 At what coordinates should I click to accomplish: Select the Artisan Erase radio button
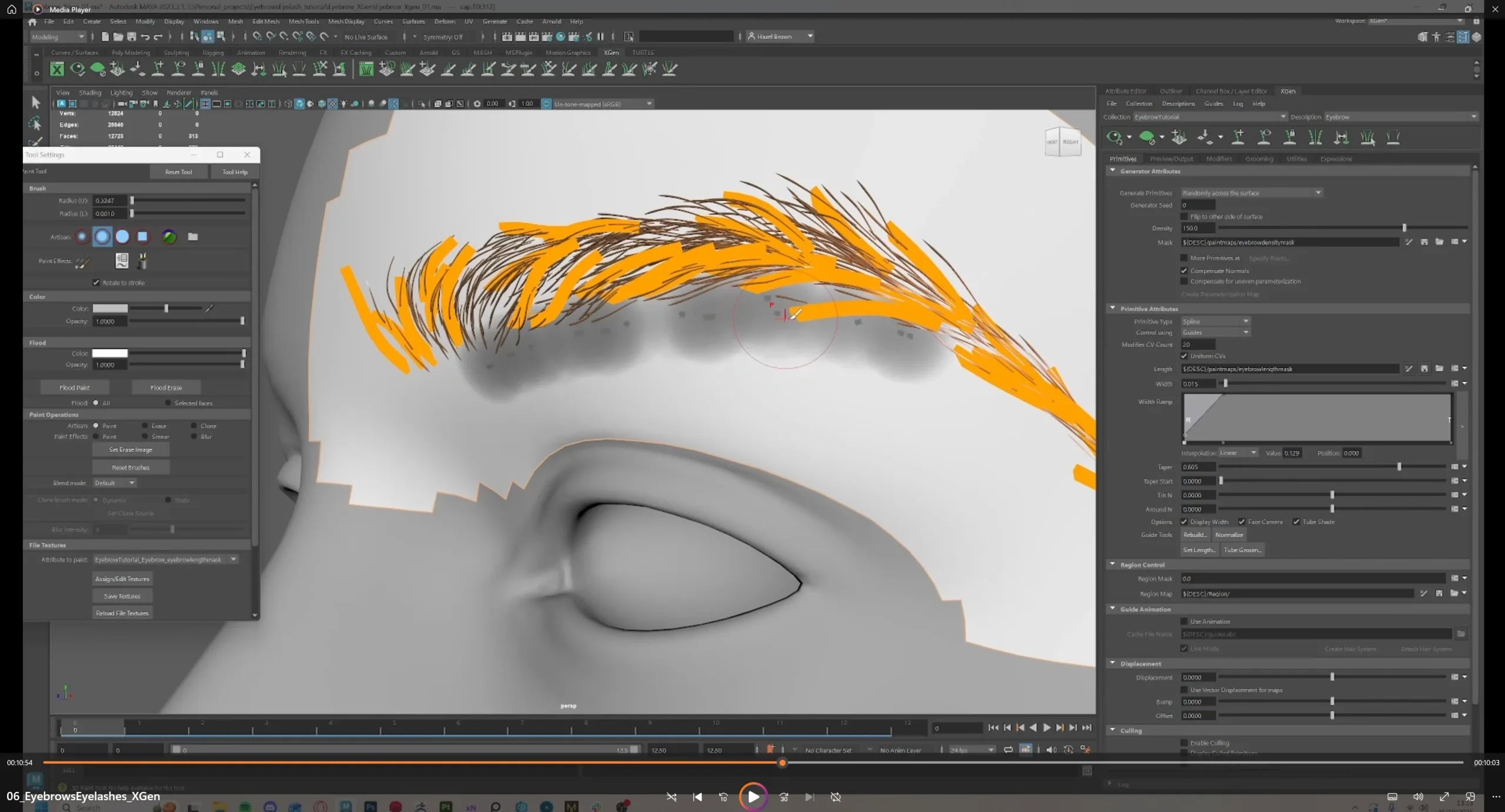click(145, 426)
